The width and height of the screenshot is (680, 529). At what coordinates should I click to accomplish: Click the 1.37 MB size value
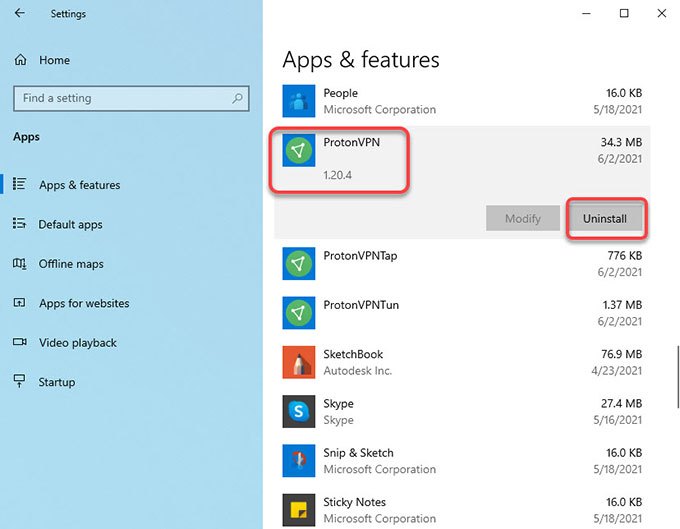[622, 305]
